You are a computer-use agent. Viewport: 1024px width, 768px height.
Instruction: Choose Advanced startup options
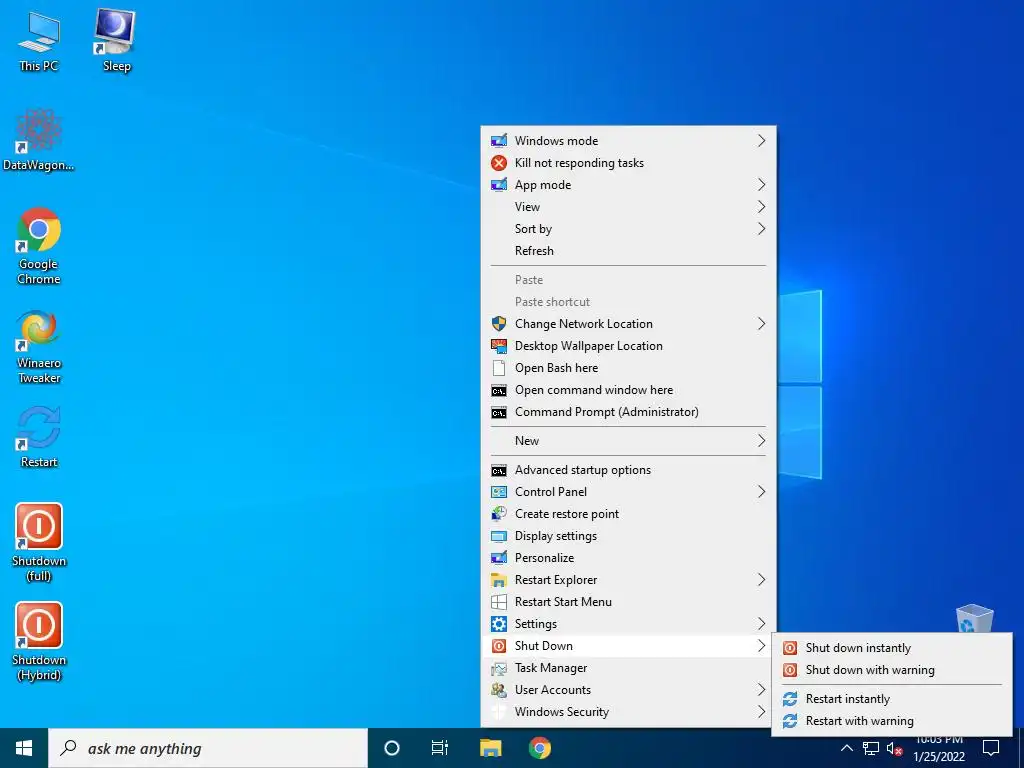pos(628,470)
